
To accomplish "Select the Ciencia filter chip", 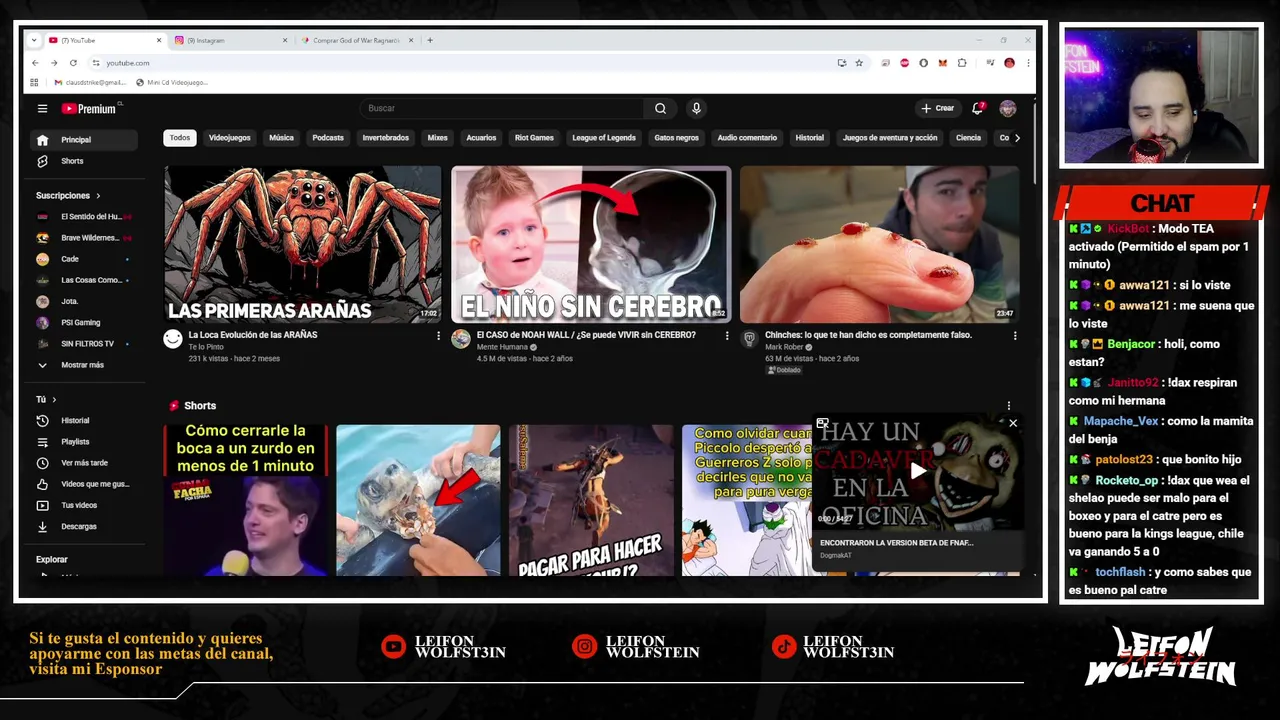I will [968, 138].
